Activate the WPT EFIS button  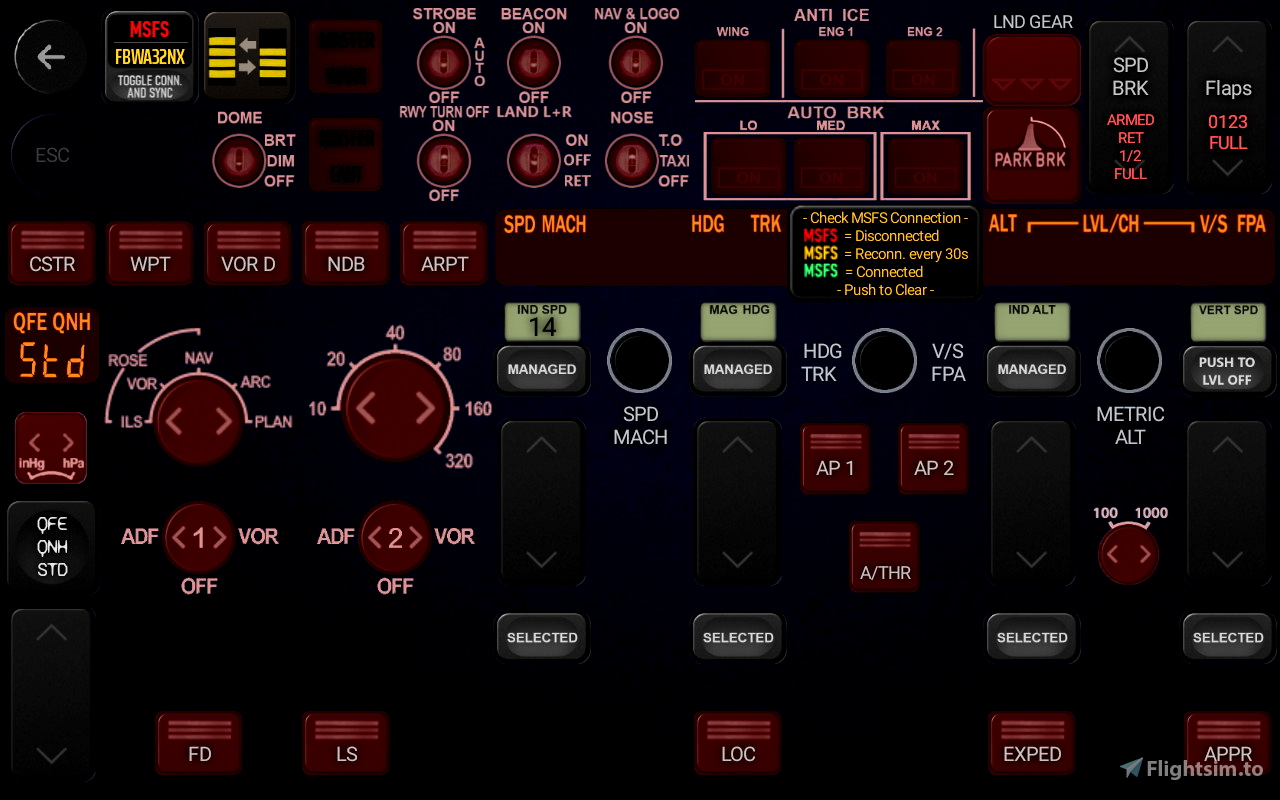tap(150, 254)
